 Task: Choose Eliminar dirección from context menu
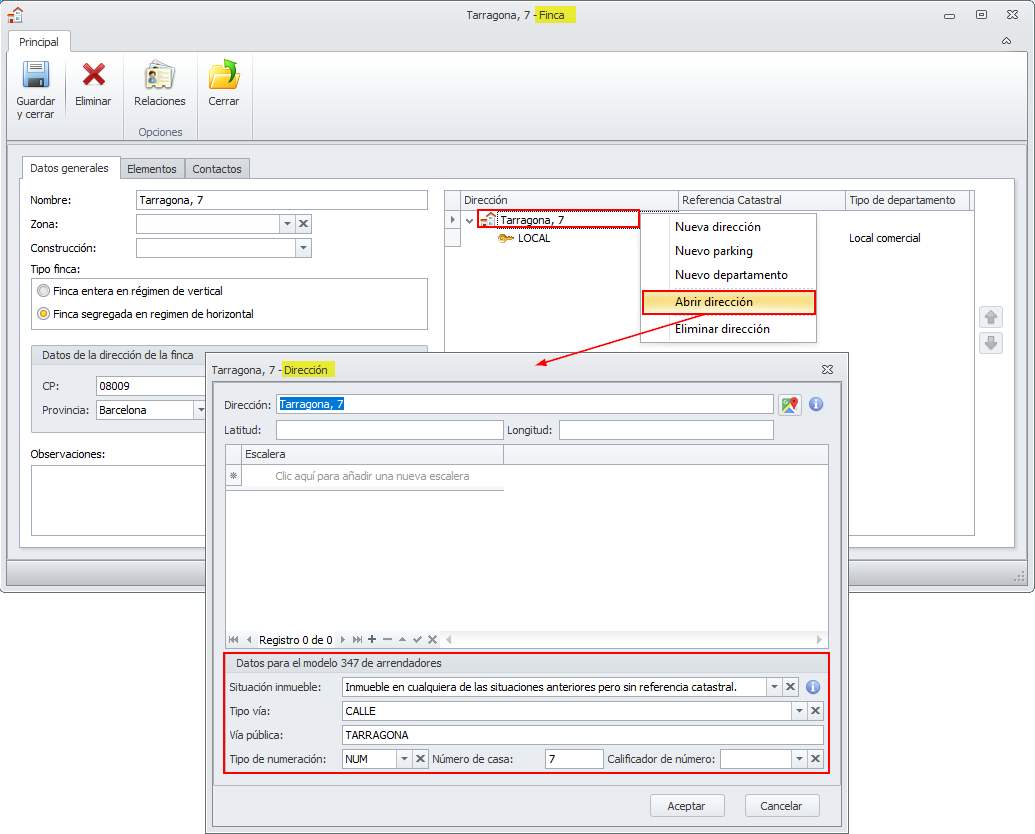(x=721, y=329)
